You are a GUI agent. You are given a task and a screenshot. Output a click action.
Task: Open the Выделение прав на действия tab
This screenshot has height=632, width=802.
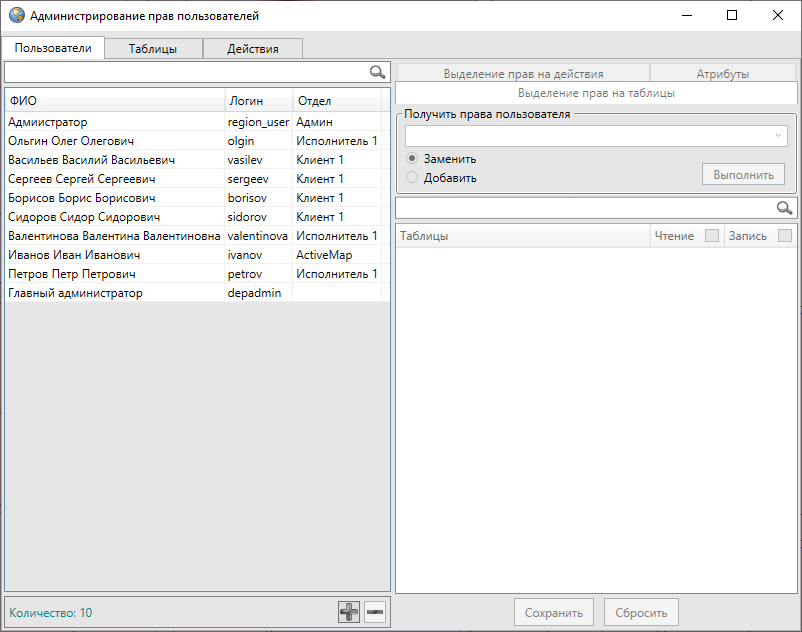tap(523, 73)
